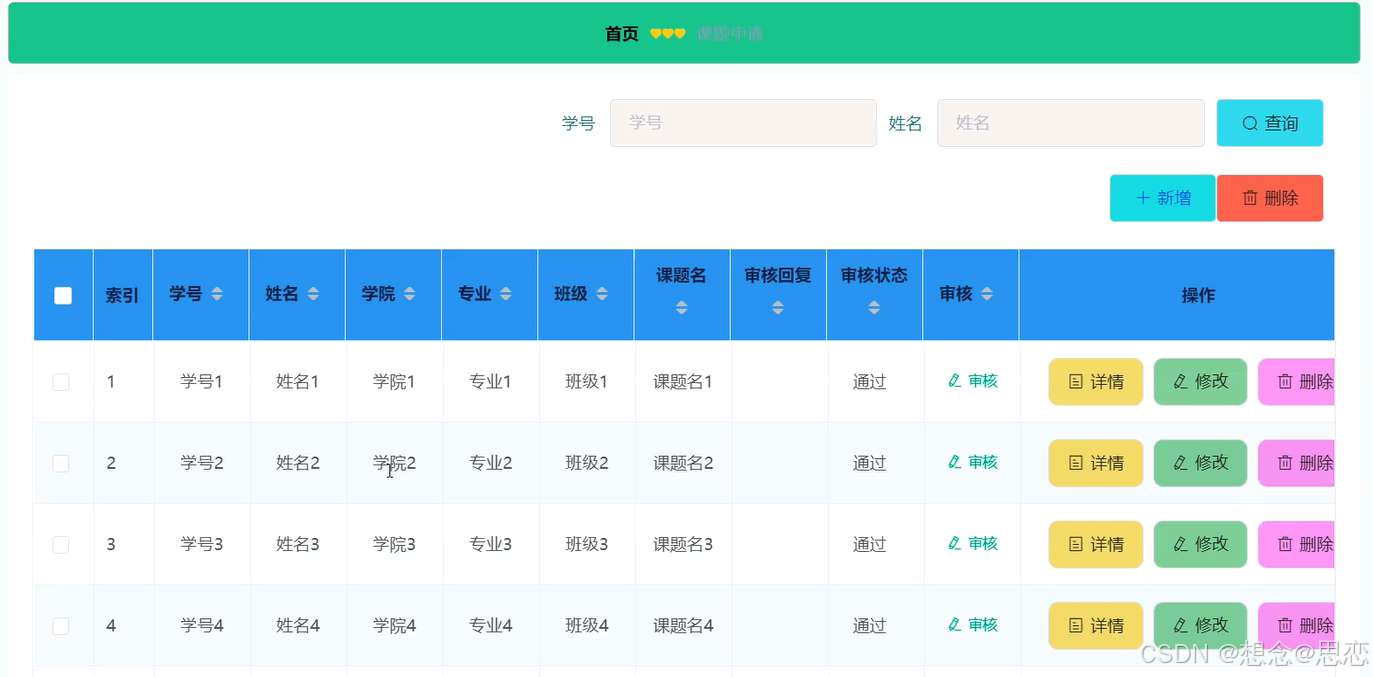Click 修改 for row 学号3
Viewport: 1373px width, 677px height.
click(x=1200, y=544)
